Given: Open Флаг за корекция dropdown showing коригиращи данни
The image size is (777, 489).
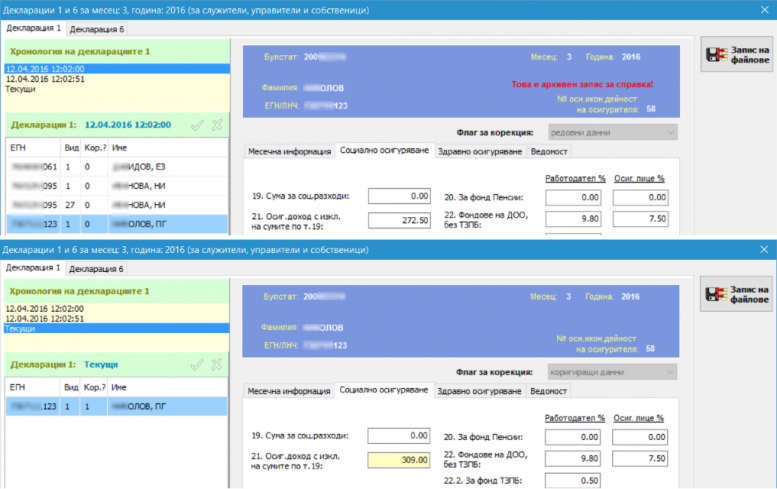Looking at the screenshot, I should pyautogui.click(x=612, y=372).
